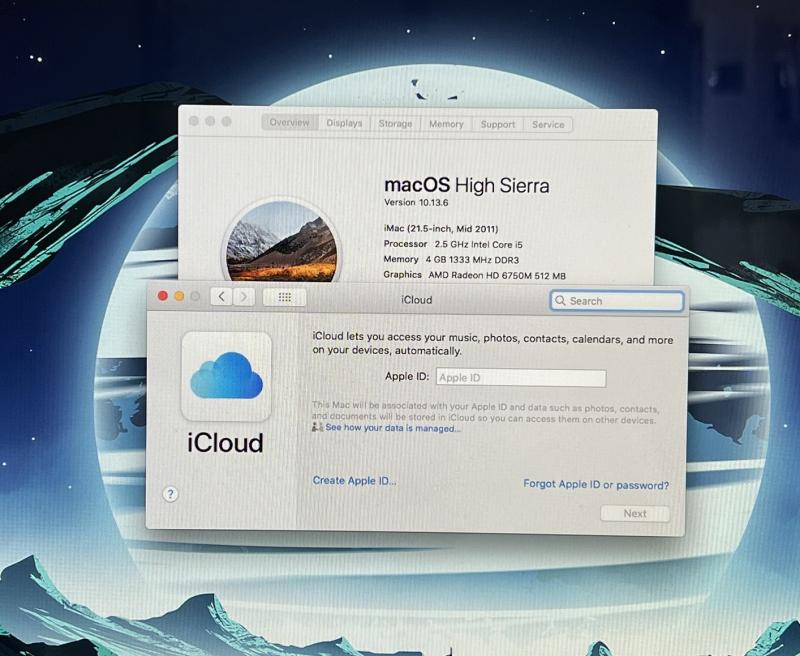Show all preferences grid button
The height and width of the screenshot is (656, 800).
[285, 297]
